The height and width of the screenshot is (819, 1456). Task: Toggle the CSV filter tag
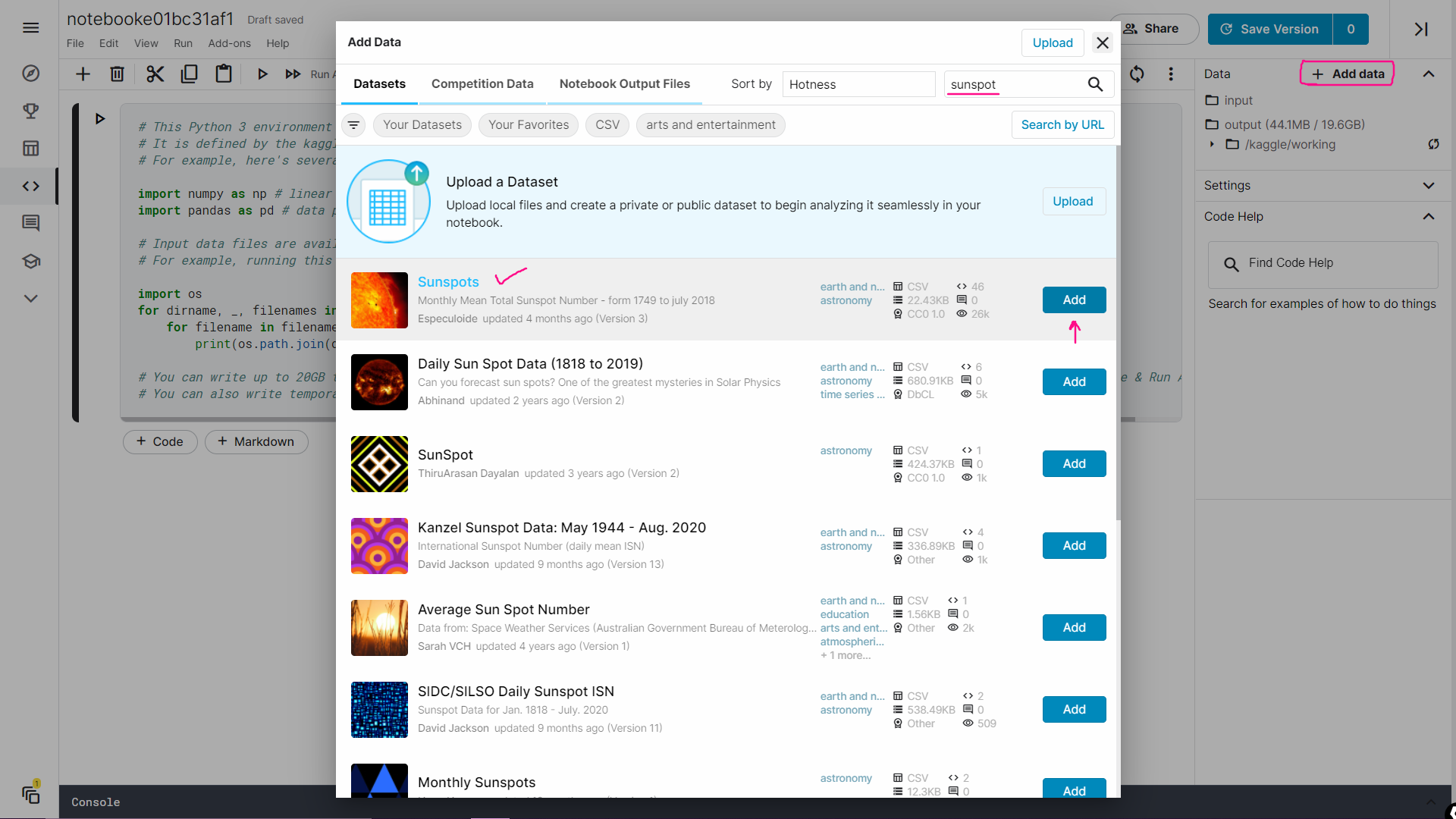click(607, 124)
